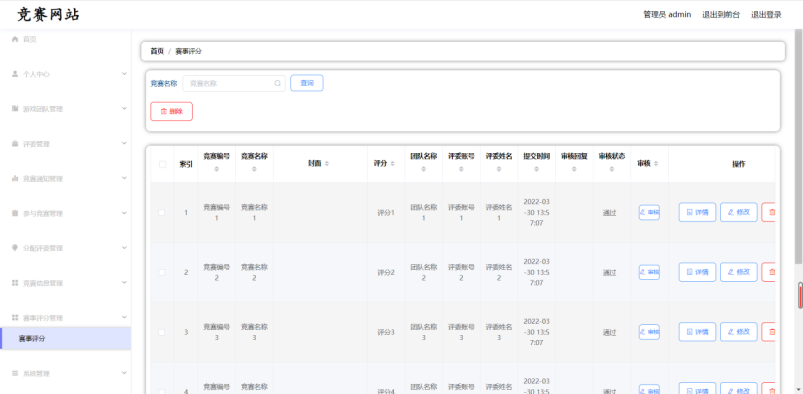Focus the 竞赛名称 search input field
The width and height of the screenshot is (803, 394).
pos(234,83)
